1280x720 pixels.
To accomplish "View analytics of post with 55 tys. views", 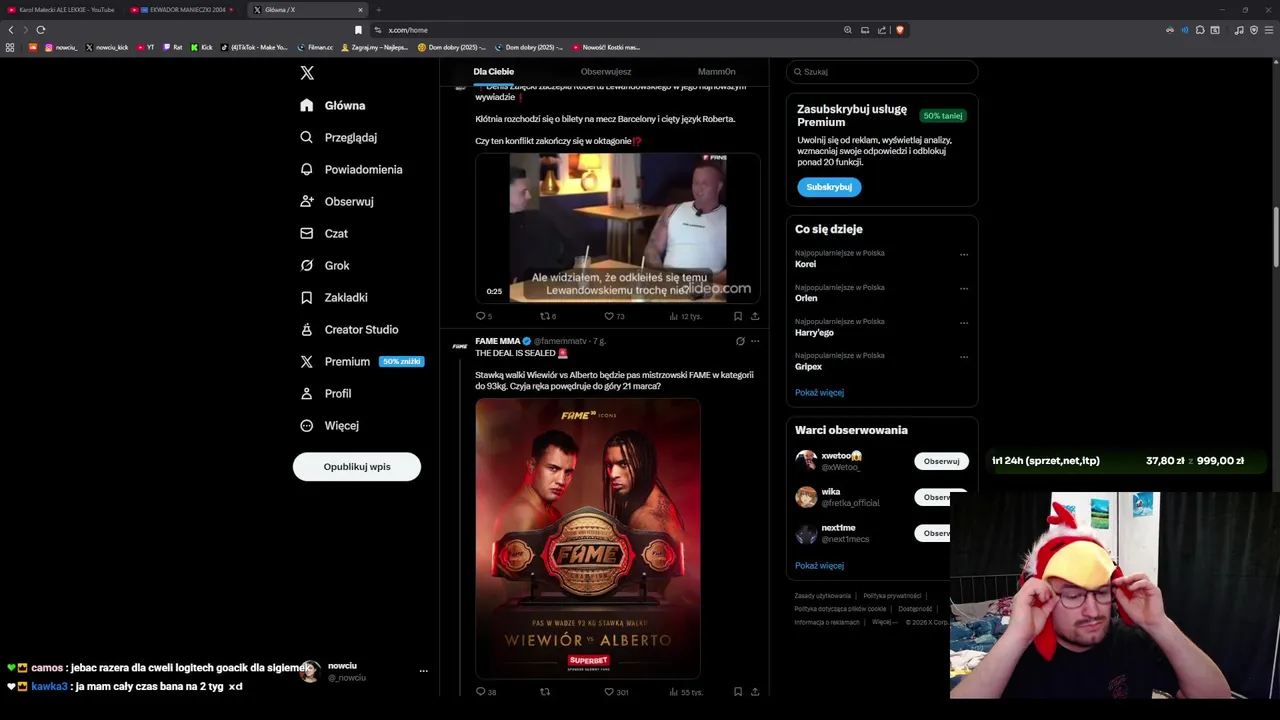I will pyautogui.click(x=686, y=692).
